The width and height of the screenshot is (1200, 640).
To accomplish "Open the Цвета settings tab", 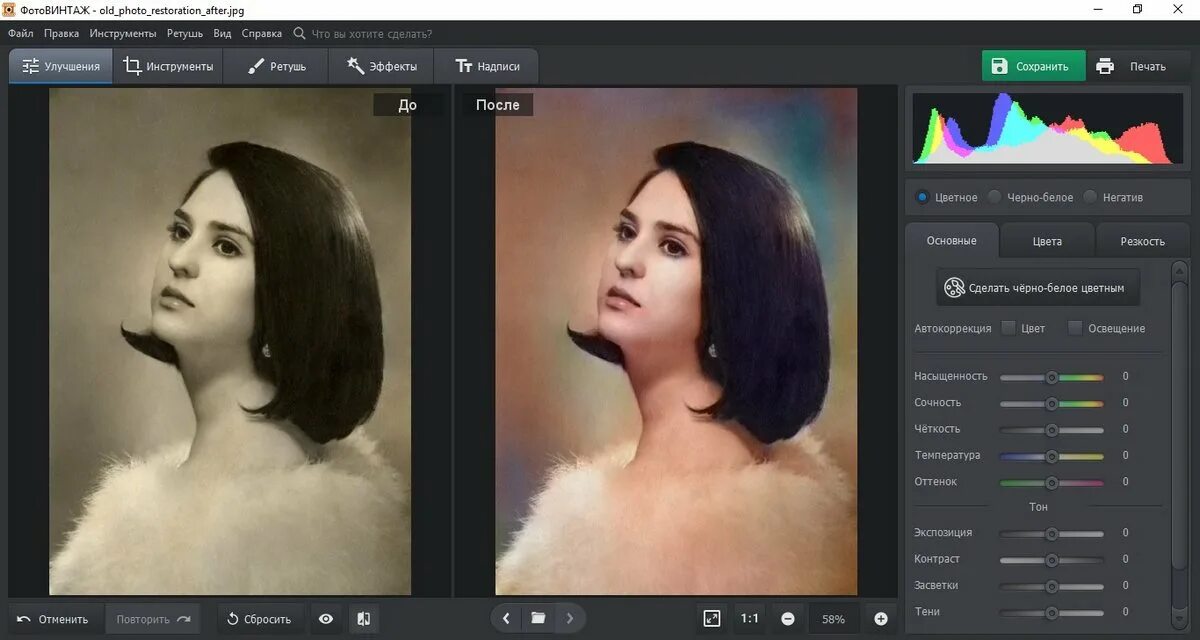I will click(x=1047, y=241).
